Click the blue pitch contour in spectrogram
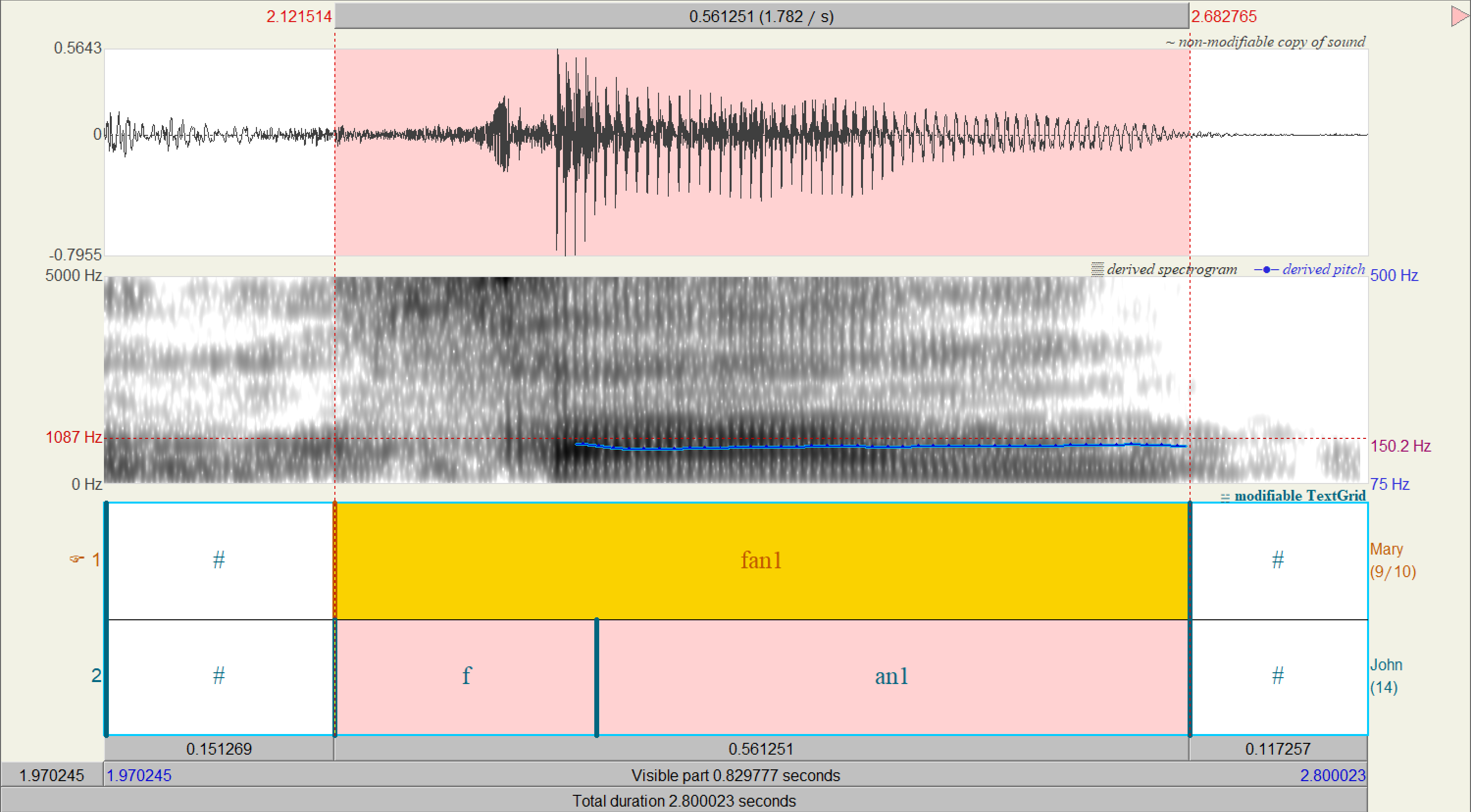This screenshot has height=812, width=1471. point(857,446)
